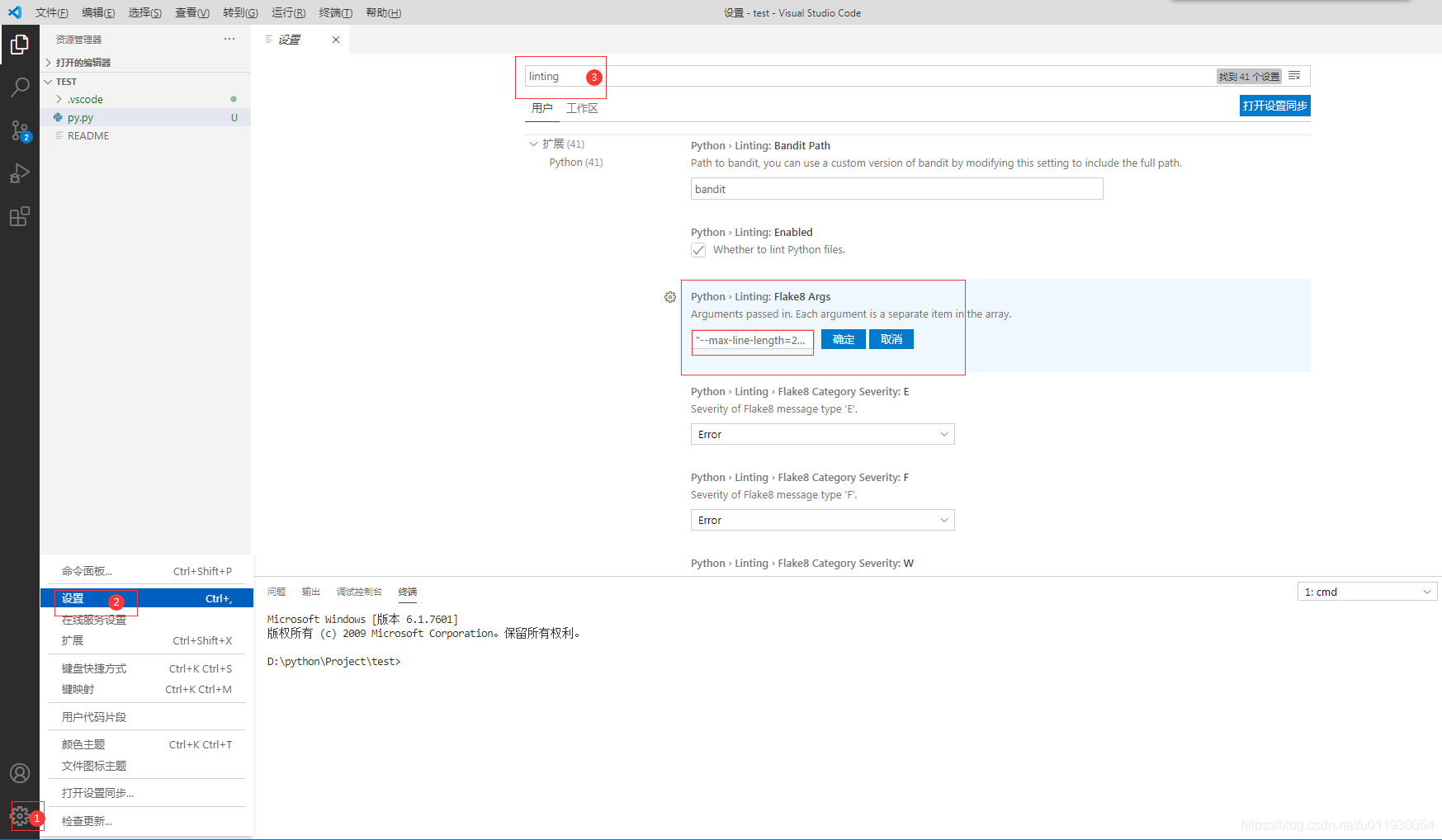
Task: Open Flake8 Category Severity E dropdown
Action: click(822, 434)
